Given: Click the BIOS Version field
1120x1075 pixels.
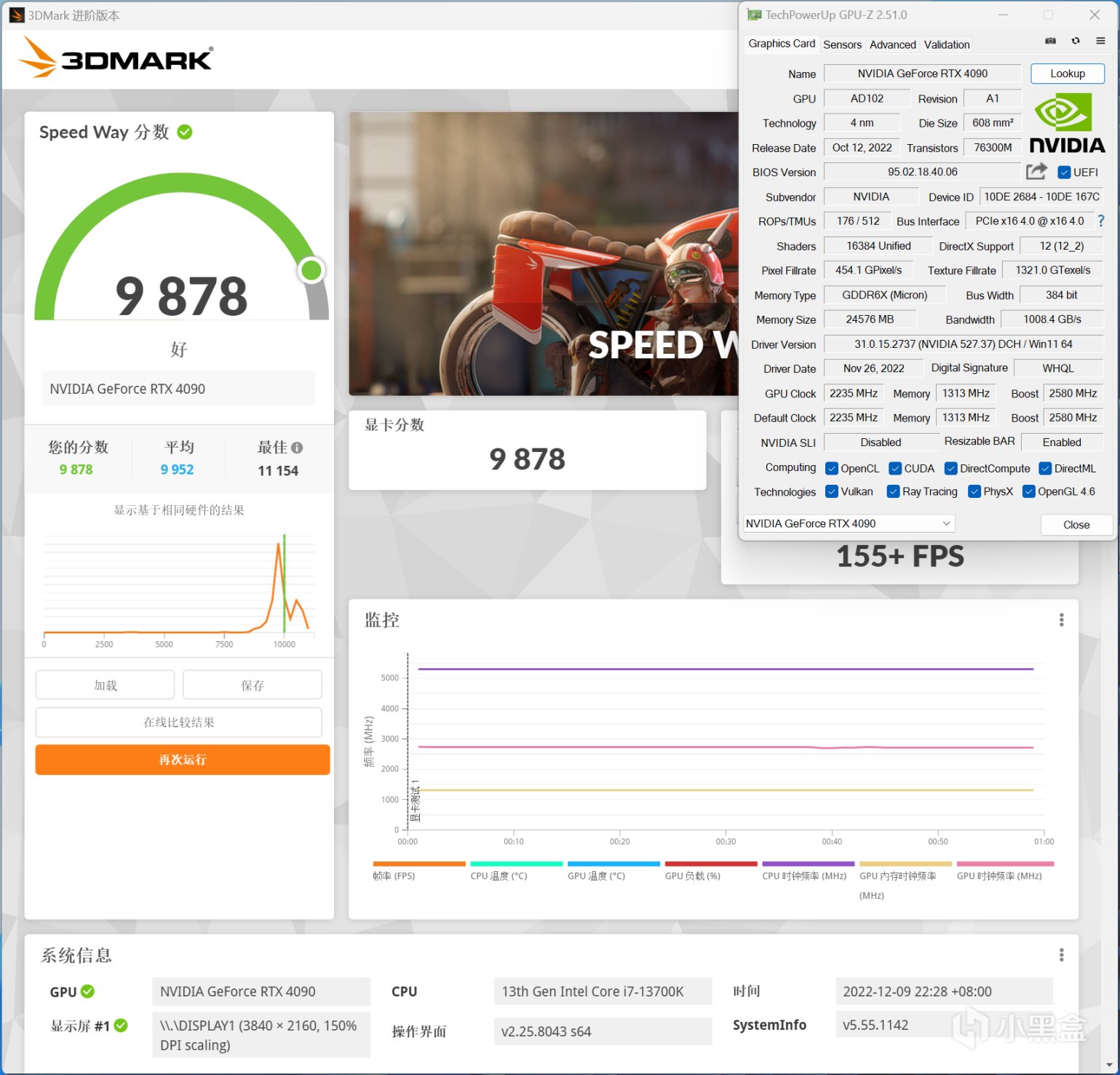Looking at the screenshot, I should point(923,172).
